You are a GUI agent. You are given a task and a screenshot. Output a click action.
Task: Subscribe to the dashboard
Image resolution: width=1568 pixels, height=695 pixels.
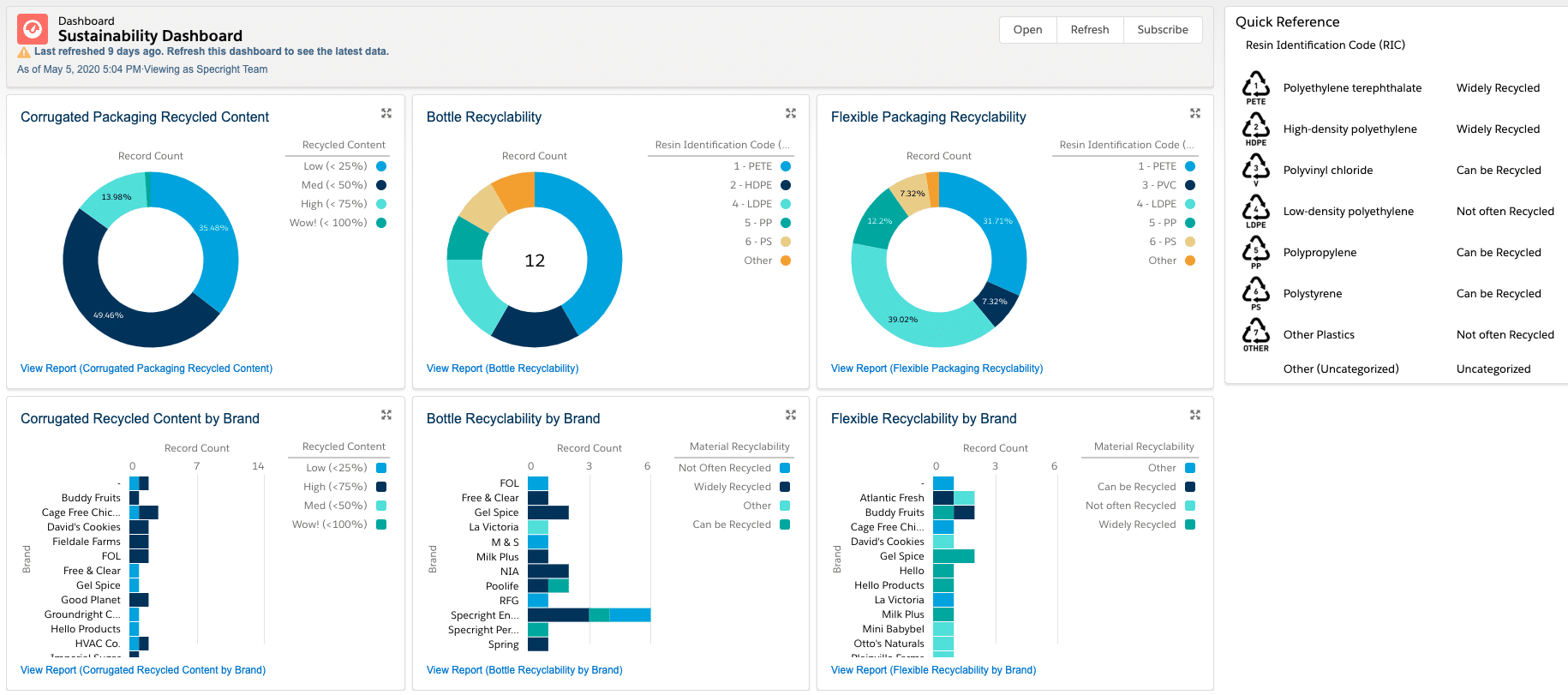pyautogui.click(x=1163, y=30)
